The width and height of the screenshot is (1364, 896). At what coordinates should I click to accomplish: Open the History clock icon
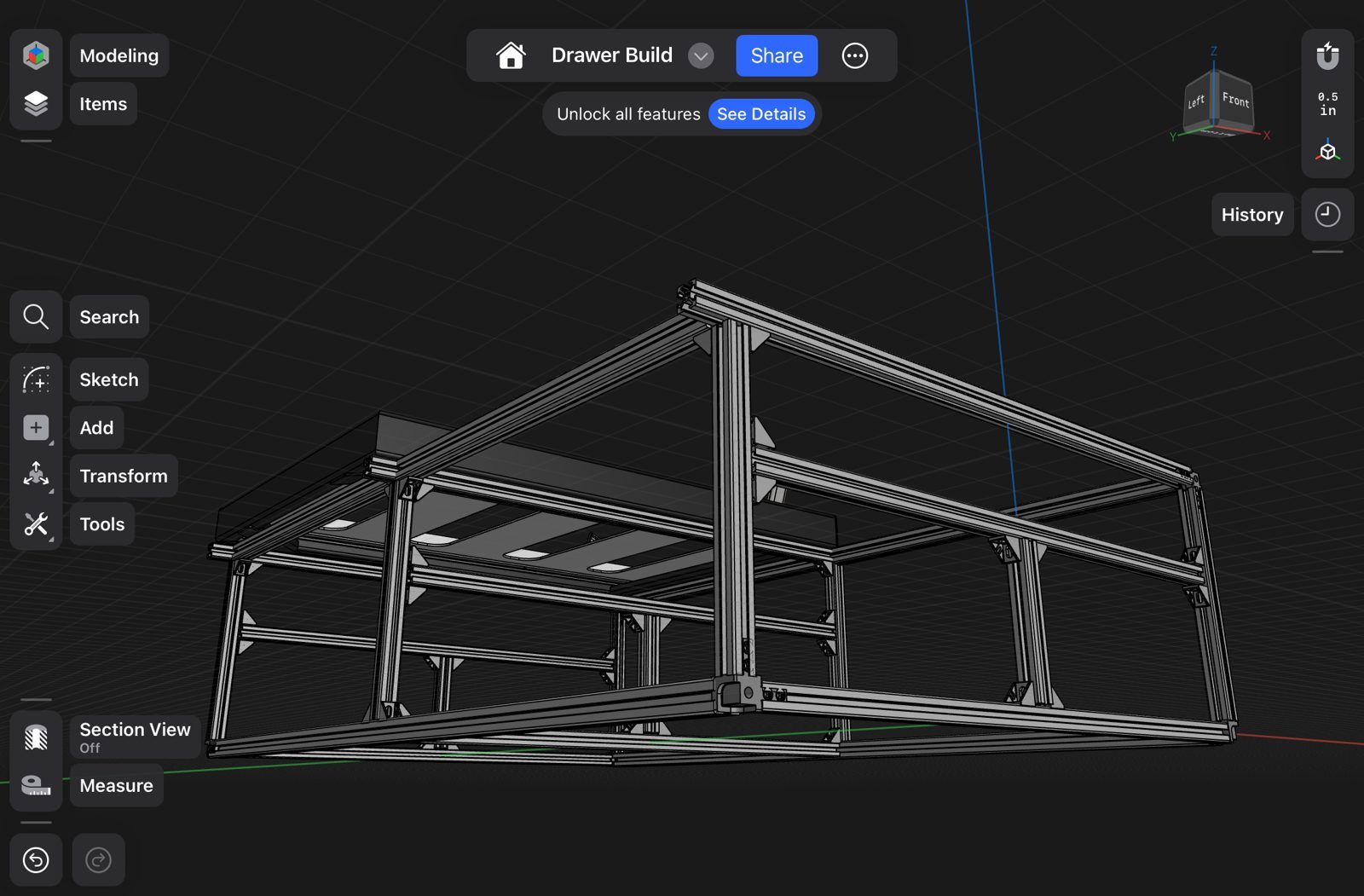pyautogui.click(x=1327, y=214)
